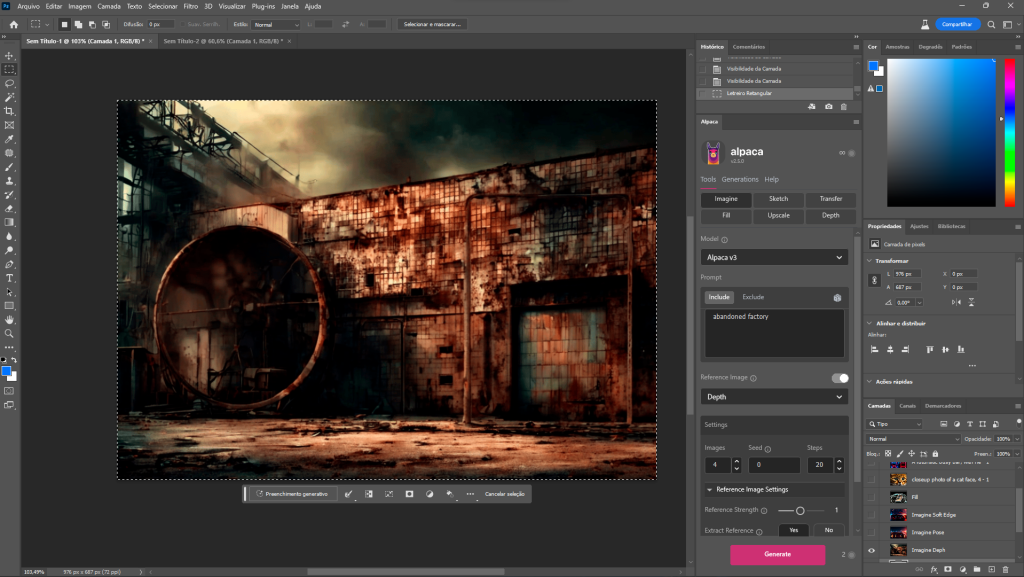Click the Reference Strength slider handle
Screen dimensions: 1024x577
click(x=800, y=510)
